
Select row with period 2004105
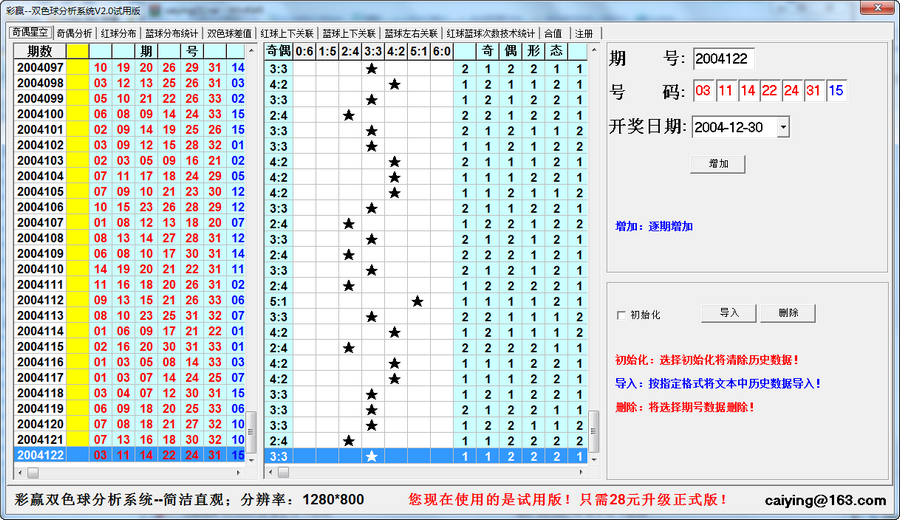click(x=130, y=191)
